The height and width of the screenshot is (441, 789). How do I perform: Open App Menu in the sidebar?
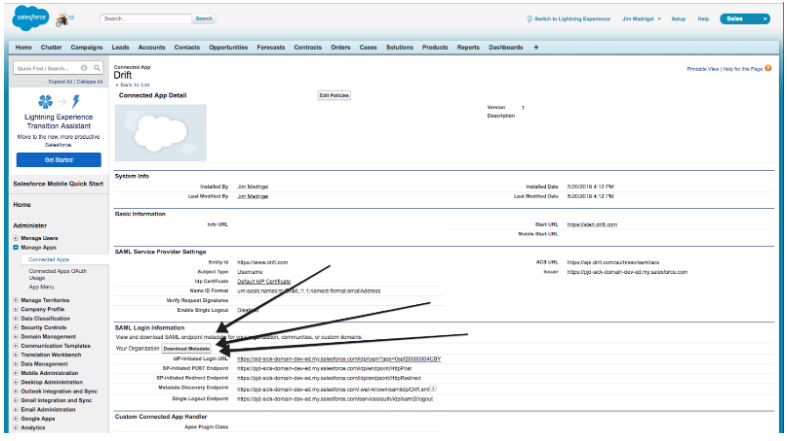(41, 287)
